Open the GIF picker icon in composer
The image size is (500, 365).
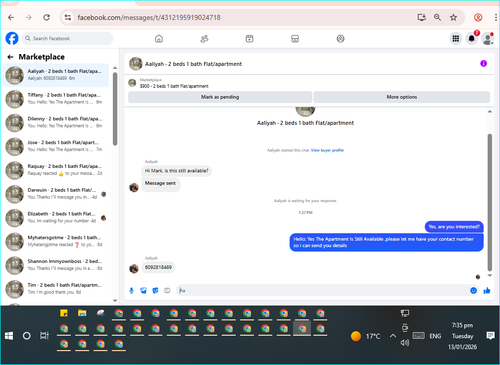point(167,291)
